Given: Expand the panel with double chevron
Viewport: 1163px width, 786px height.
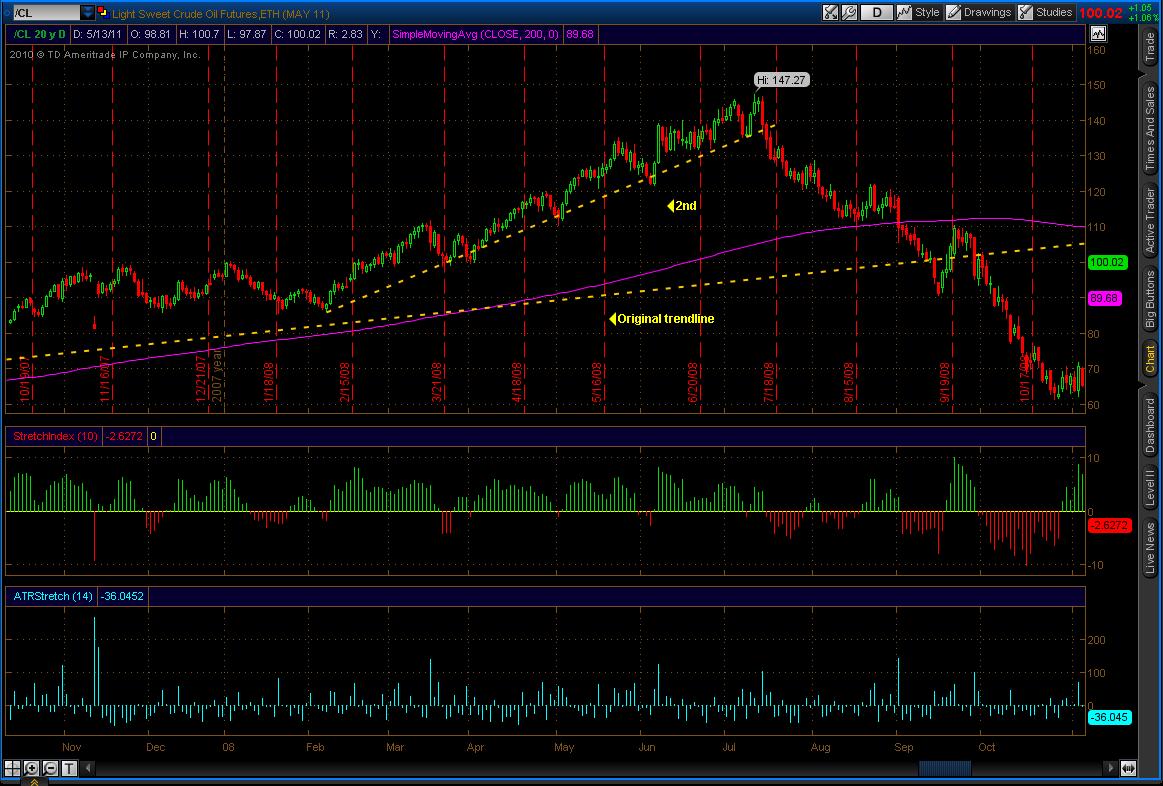Looking at the screenshot, I should pyautogui.click(x=35, y=781).
